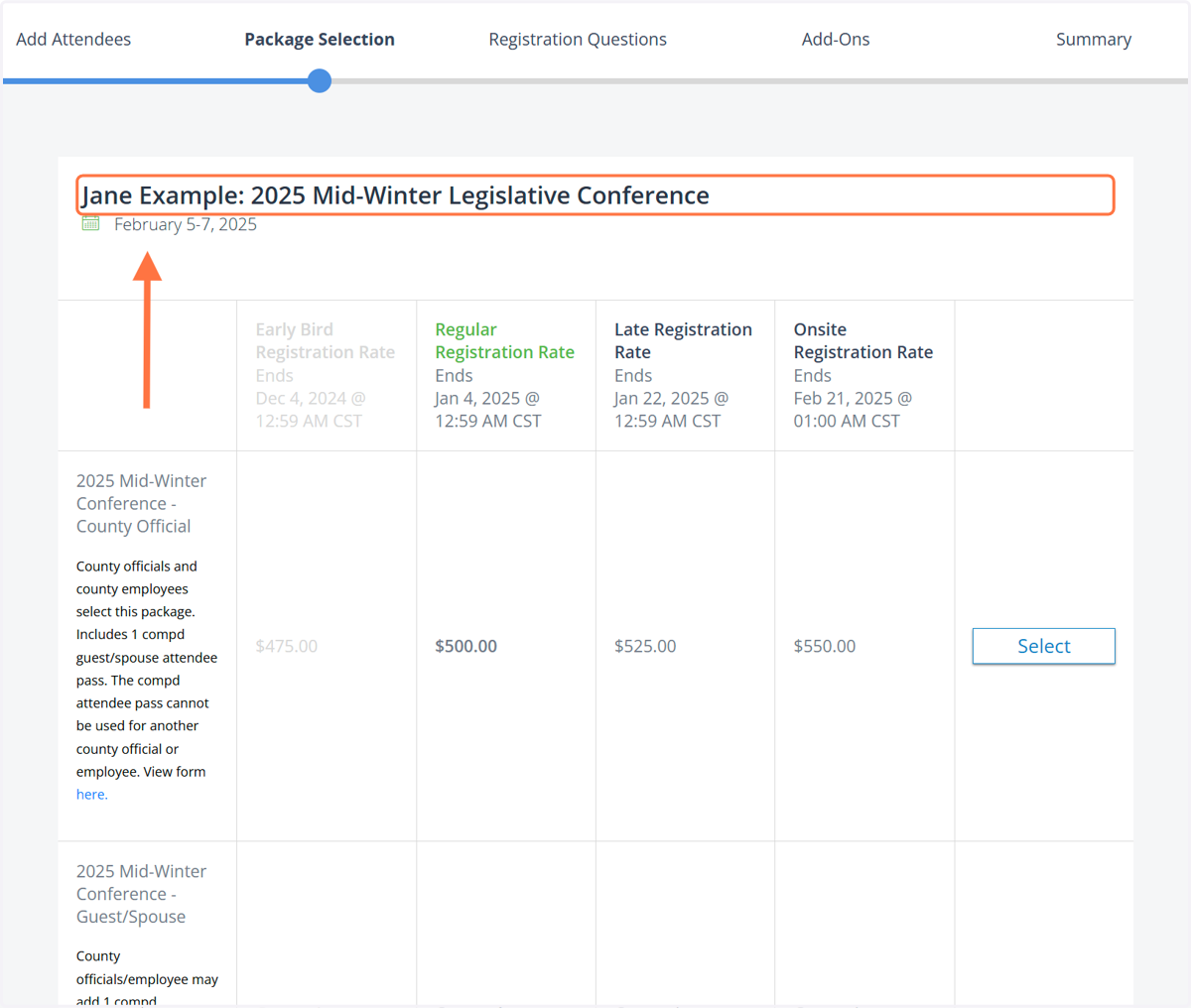Click the calendar icon beside February 5-7, 2025

[90, 224]
